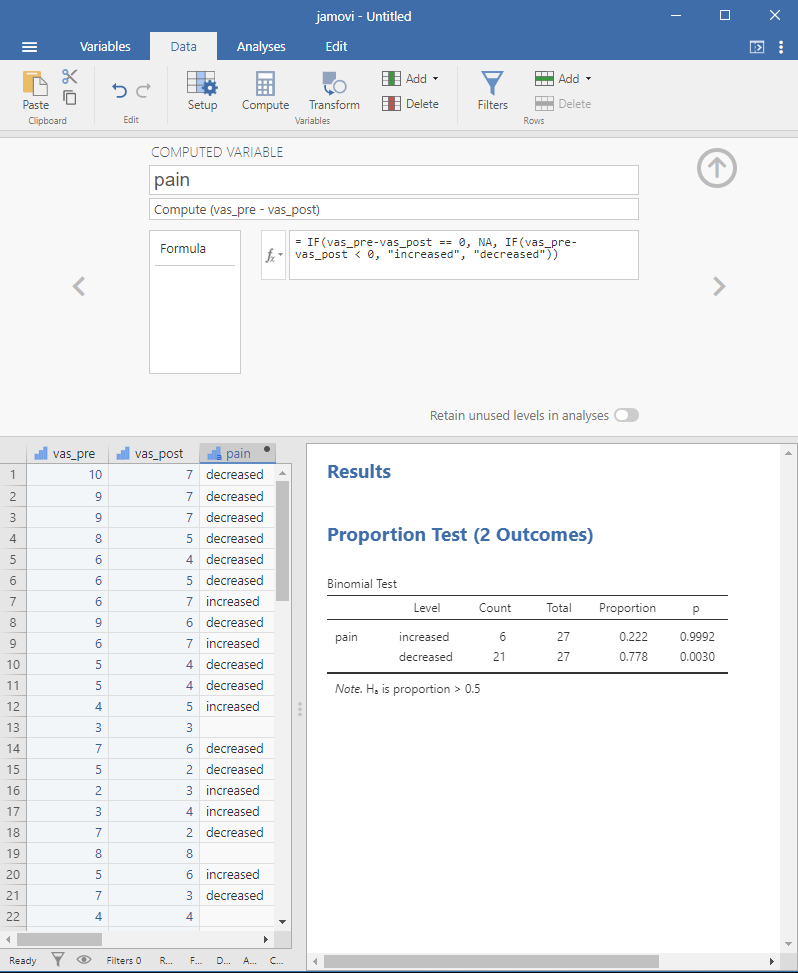Switch to the Analyses tab
The width and height of the screenshot is (798, 973).
(x=261, y=46)
